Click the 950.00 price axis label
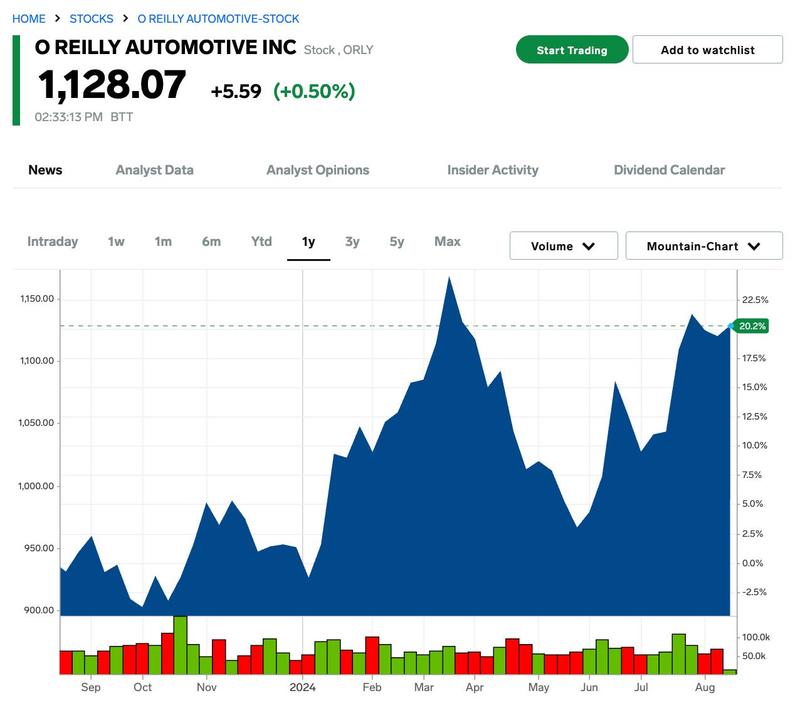800x705 pixels. (39, 548)
